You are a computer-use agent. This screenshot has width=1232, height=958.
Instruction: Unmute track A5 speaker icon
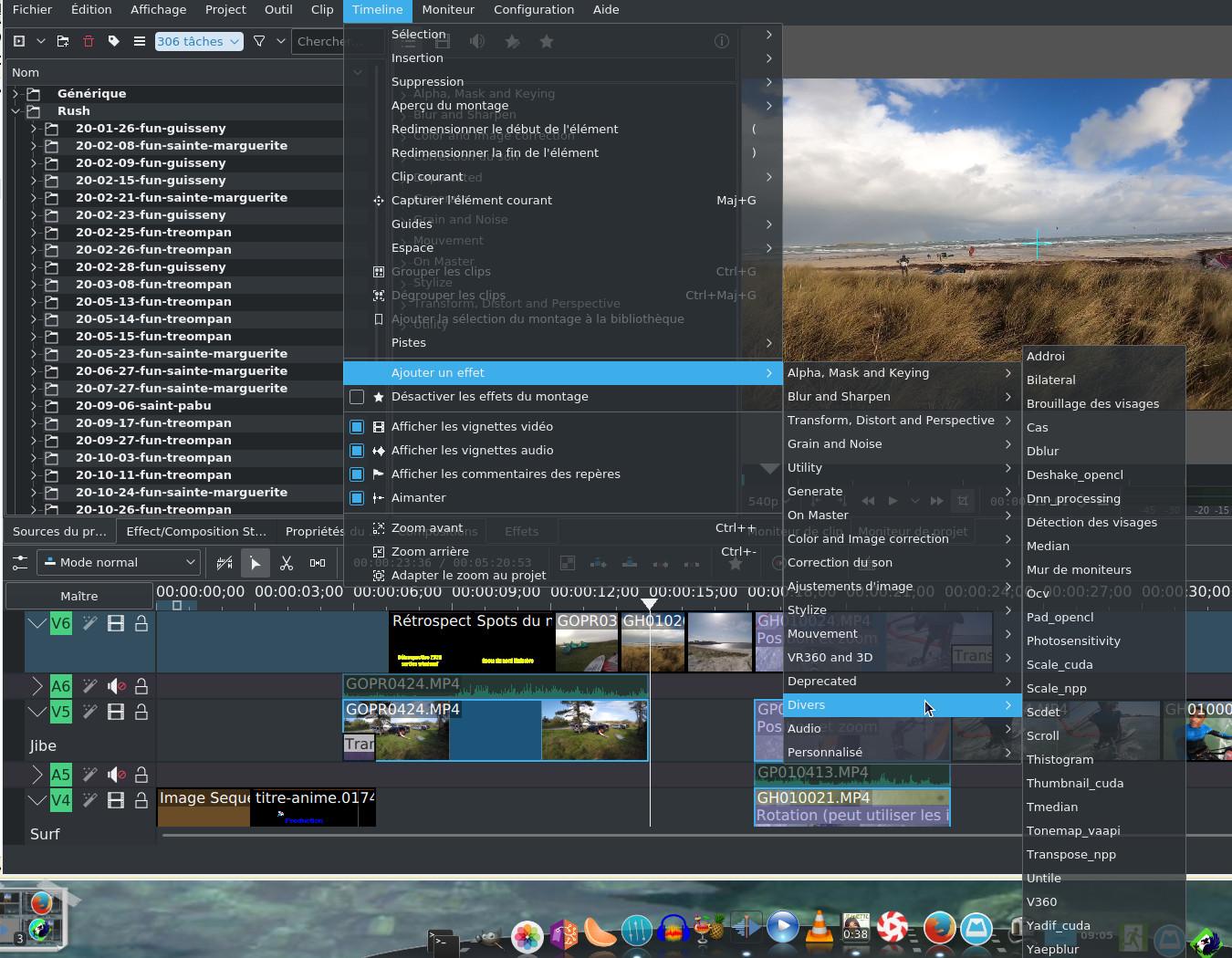116,775
